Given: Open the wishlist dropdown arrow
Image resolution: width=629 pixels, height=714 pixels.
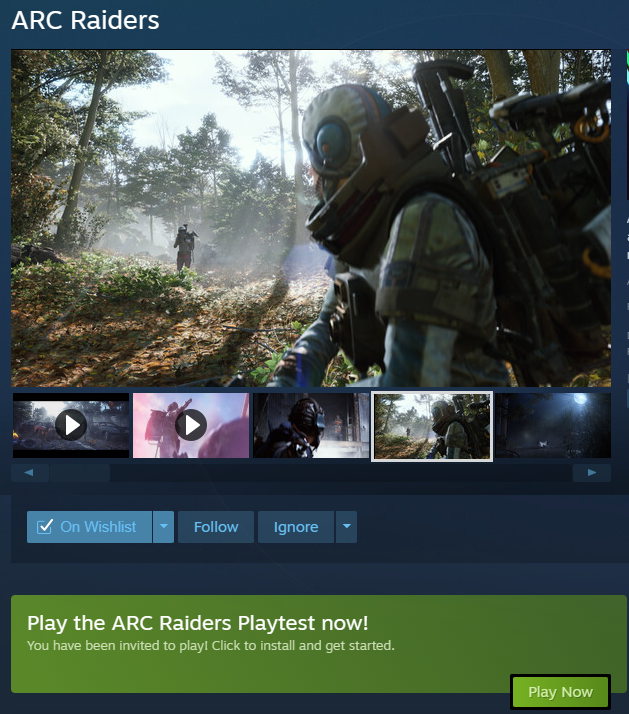Looking at the screenshot, I should click(164, 527).
